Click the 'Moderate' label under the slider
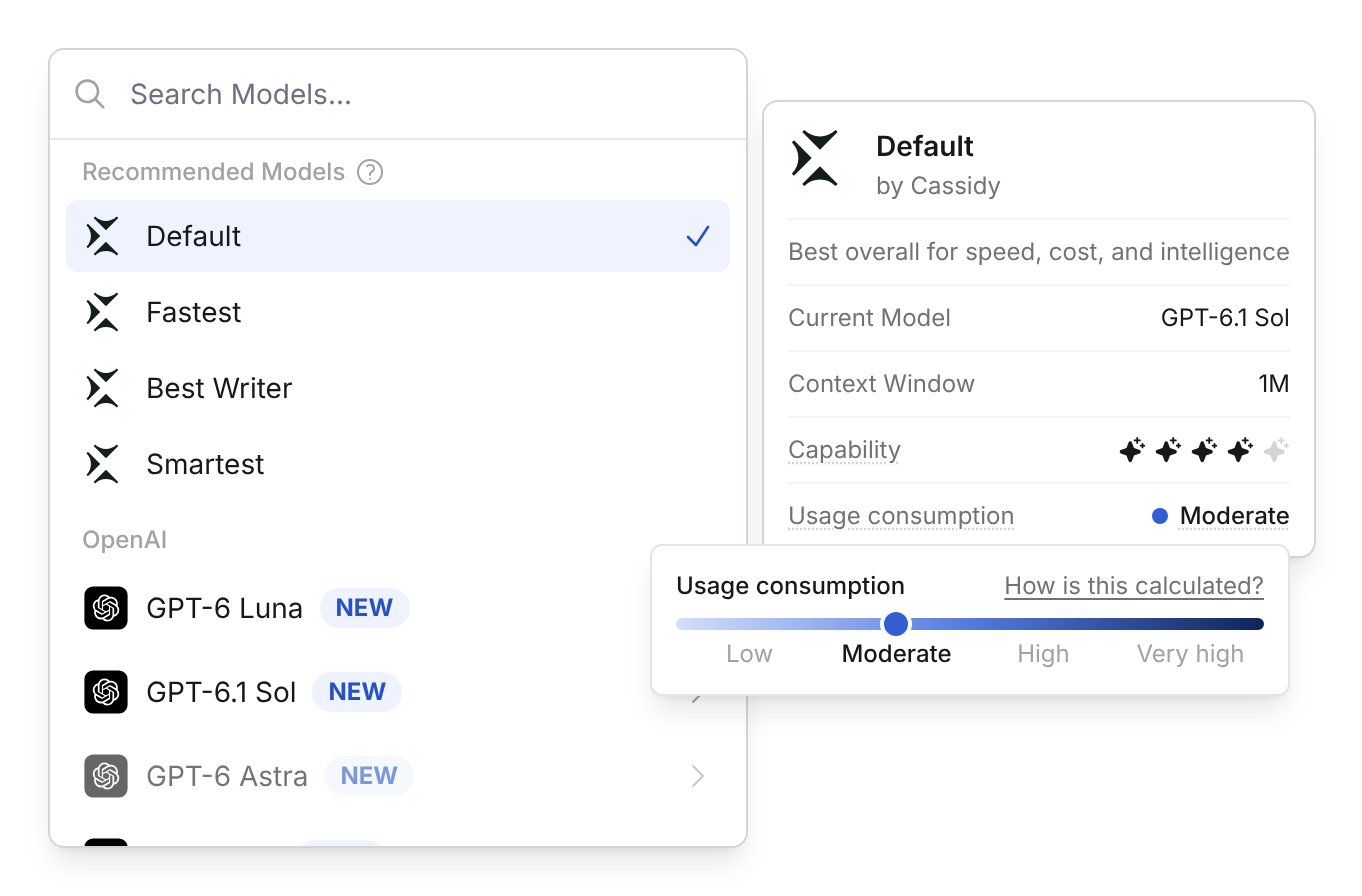The width and height of the screenshot is (1362, 896). [896, 654]
